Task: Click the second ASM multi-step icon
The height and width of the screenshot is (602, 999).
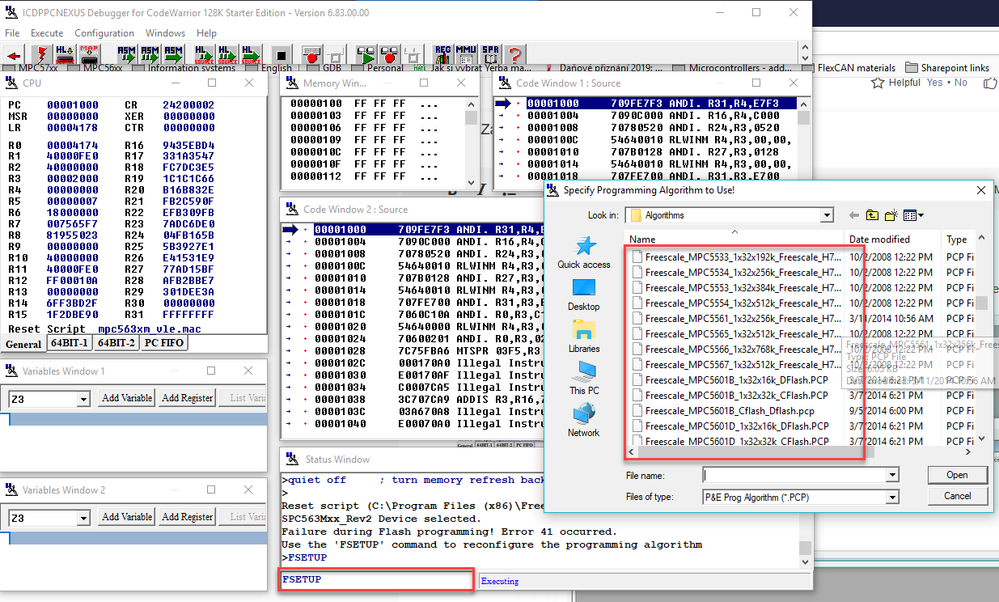Action: (150, 55)
